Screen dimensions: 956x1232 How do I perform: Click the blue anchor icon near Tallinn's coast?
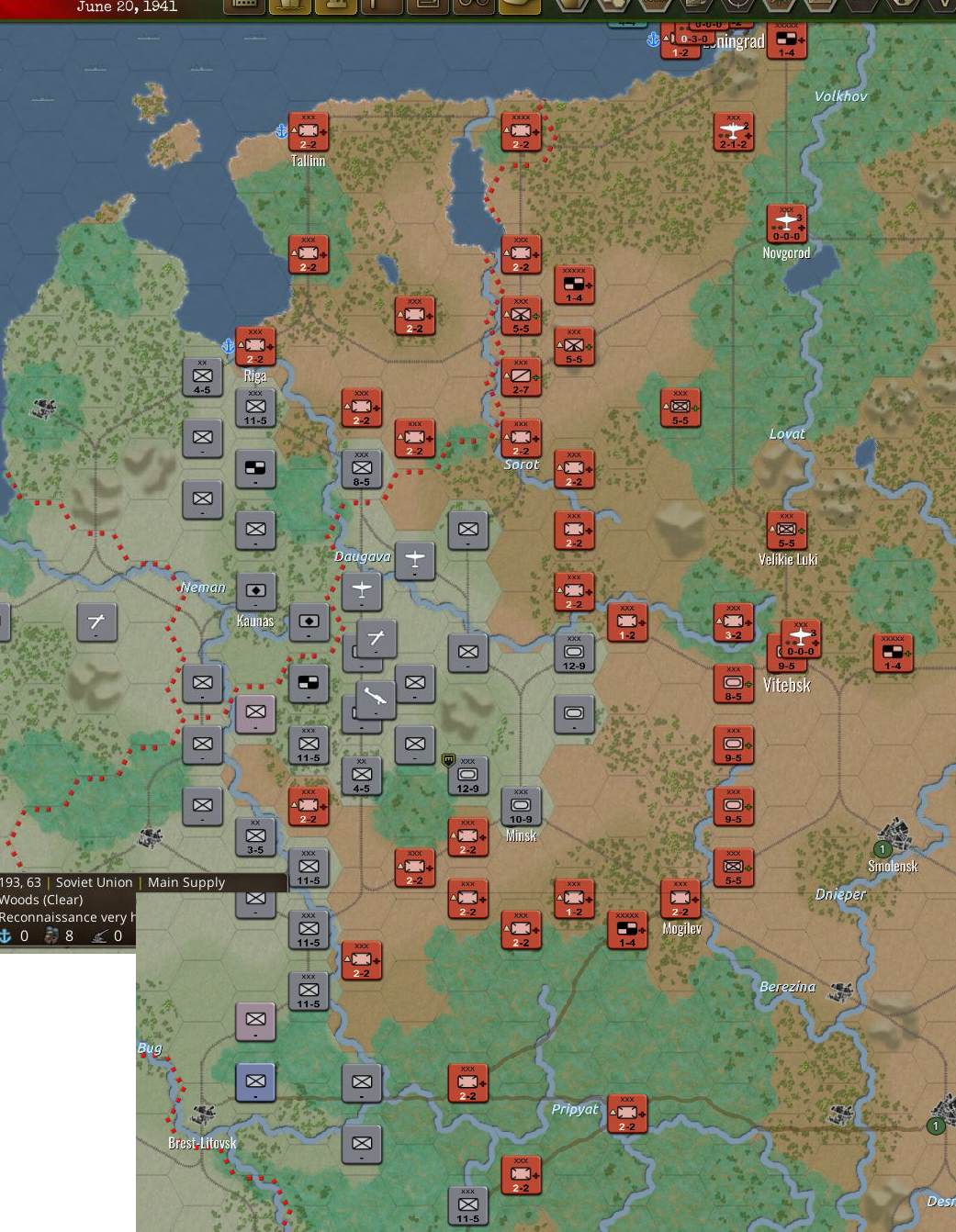pyautogui.click(x=280, y=130)
